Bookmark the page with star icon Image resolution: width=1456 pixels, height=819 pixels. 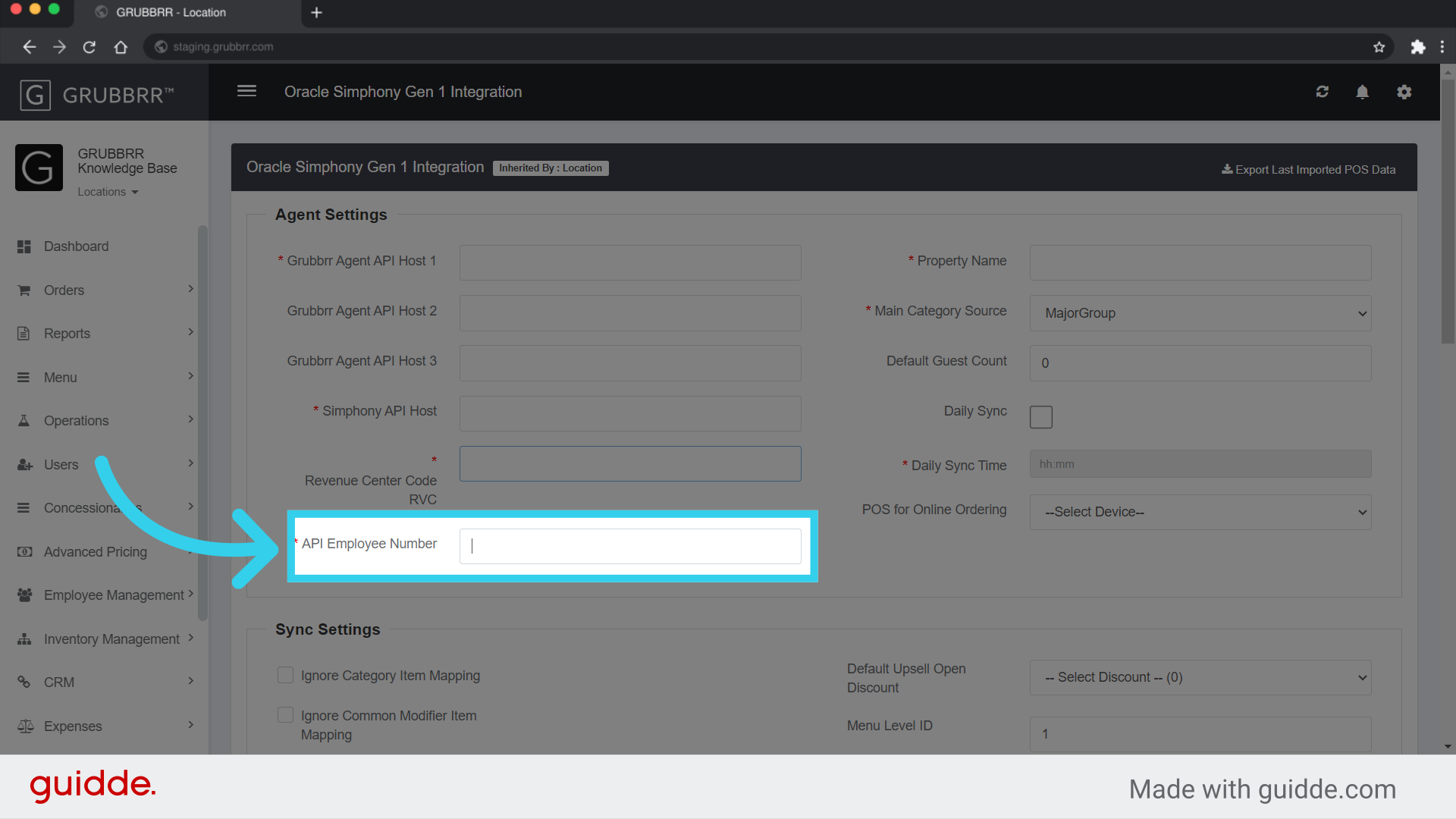[1379, 47]
